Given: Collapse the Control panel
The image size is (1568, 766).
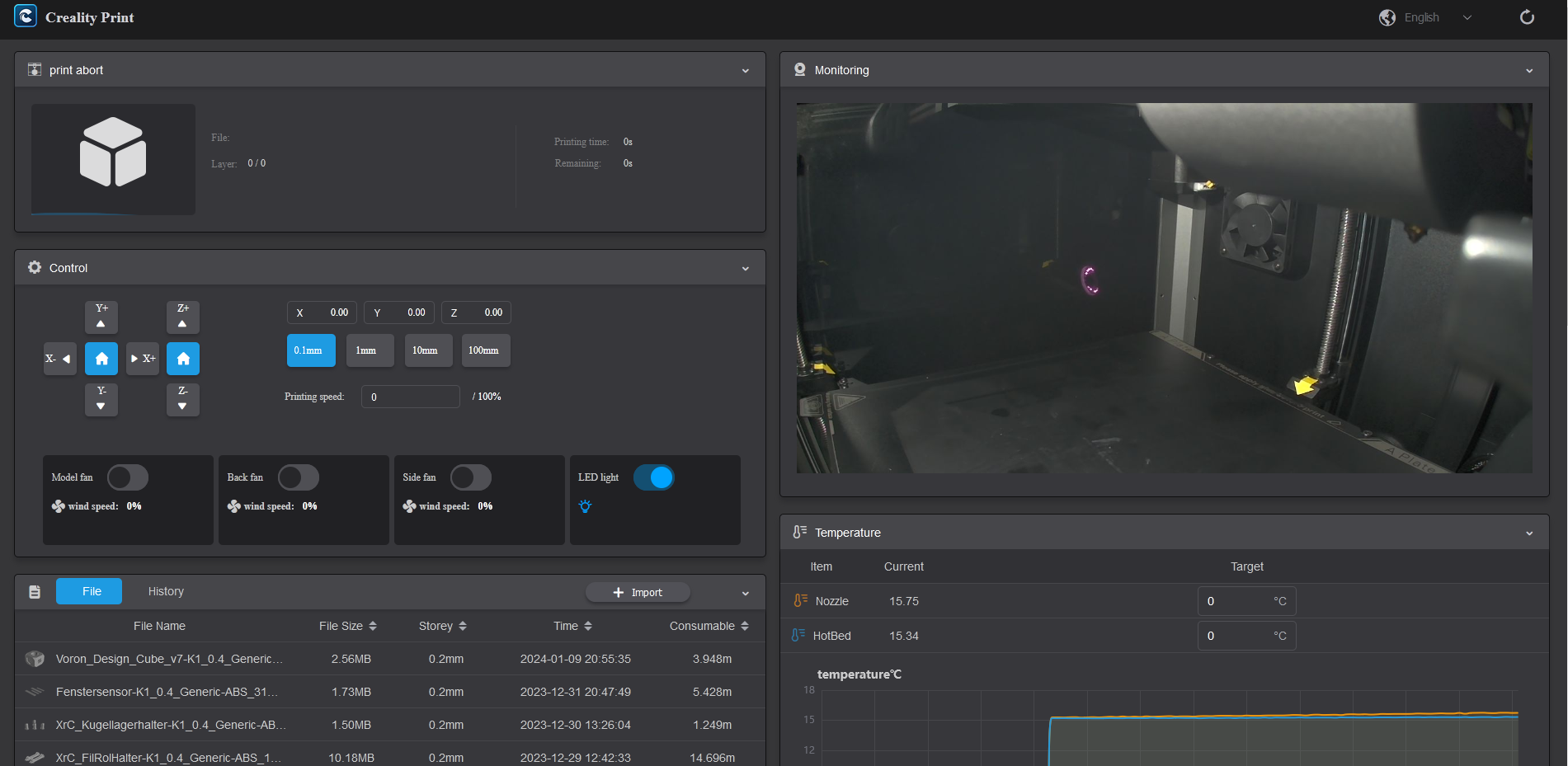Looking at the screenshot, I should [745, 268].
